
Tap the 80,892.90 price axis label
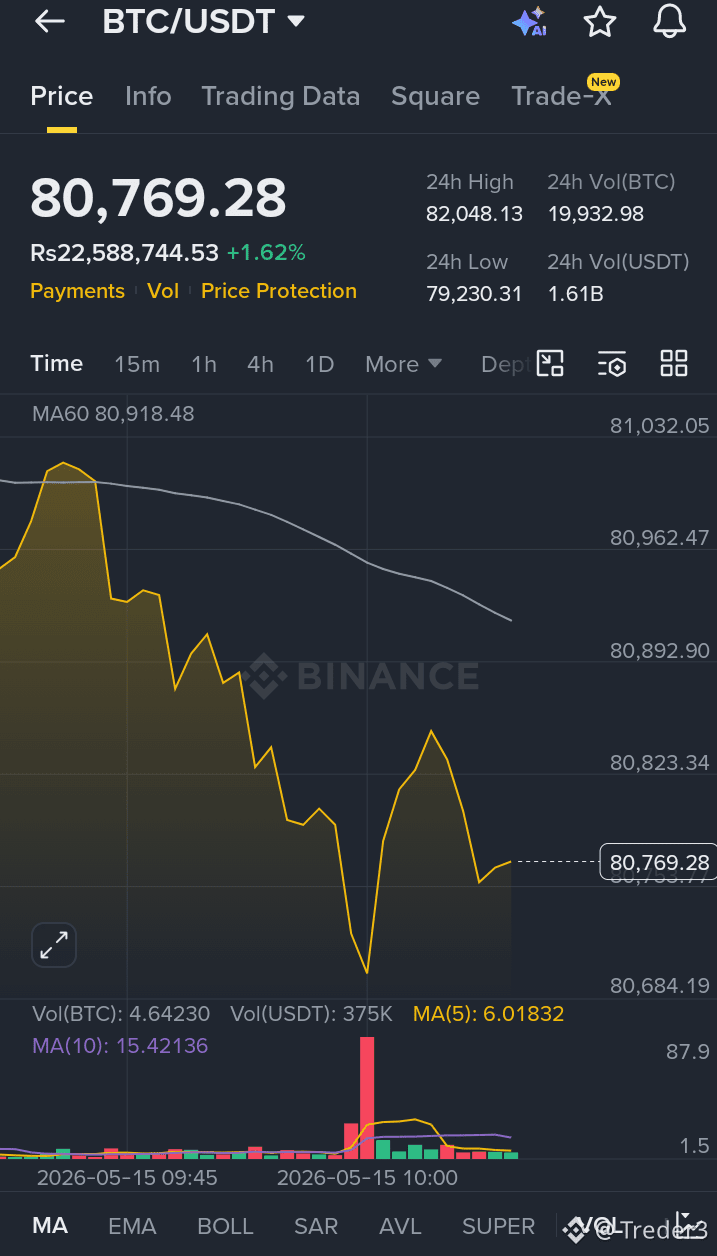point(660,650)
